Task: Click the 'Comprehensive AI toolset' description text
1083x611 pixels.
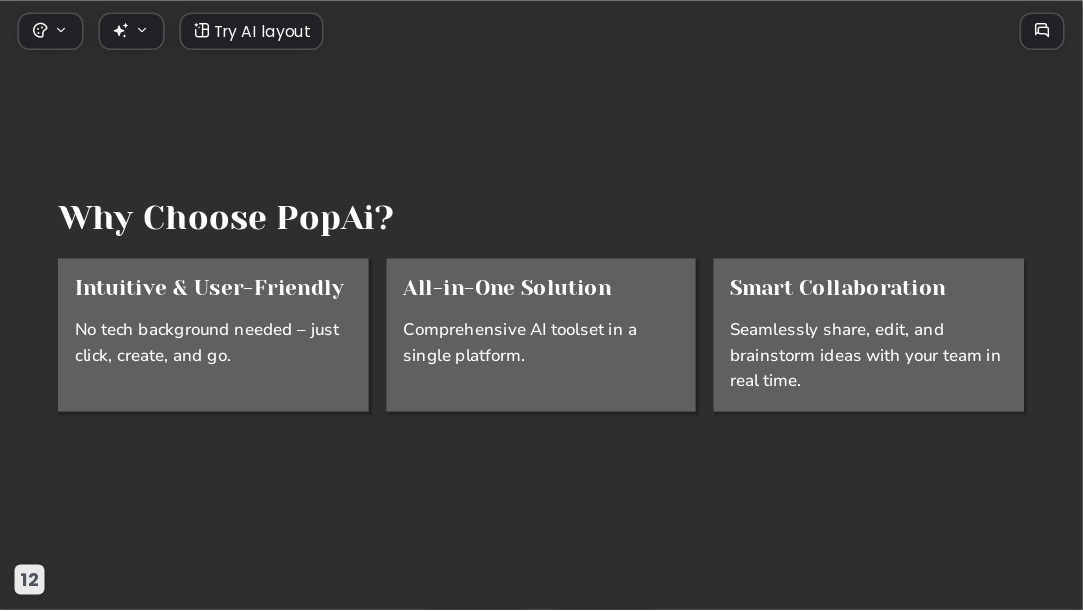Action: (519, 342)
